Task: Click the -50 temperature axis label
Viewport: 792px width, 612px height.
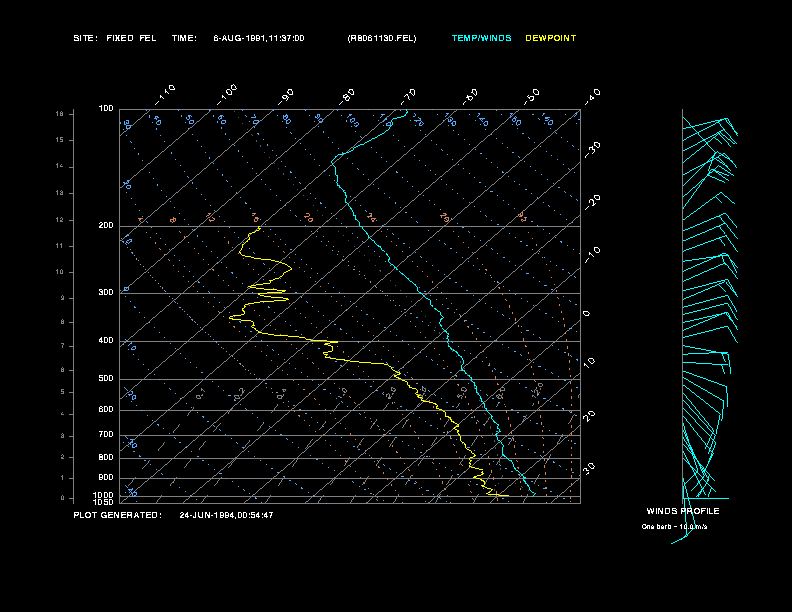Action: 532,97
